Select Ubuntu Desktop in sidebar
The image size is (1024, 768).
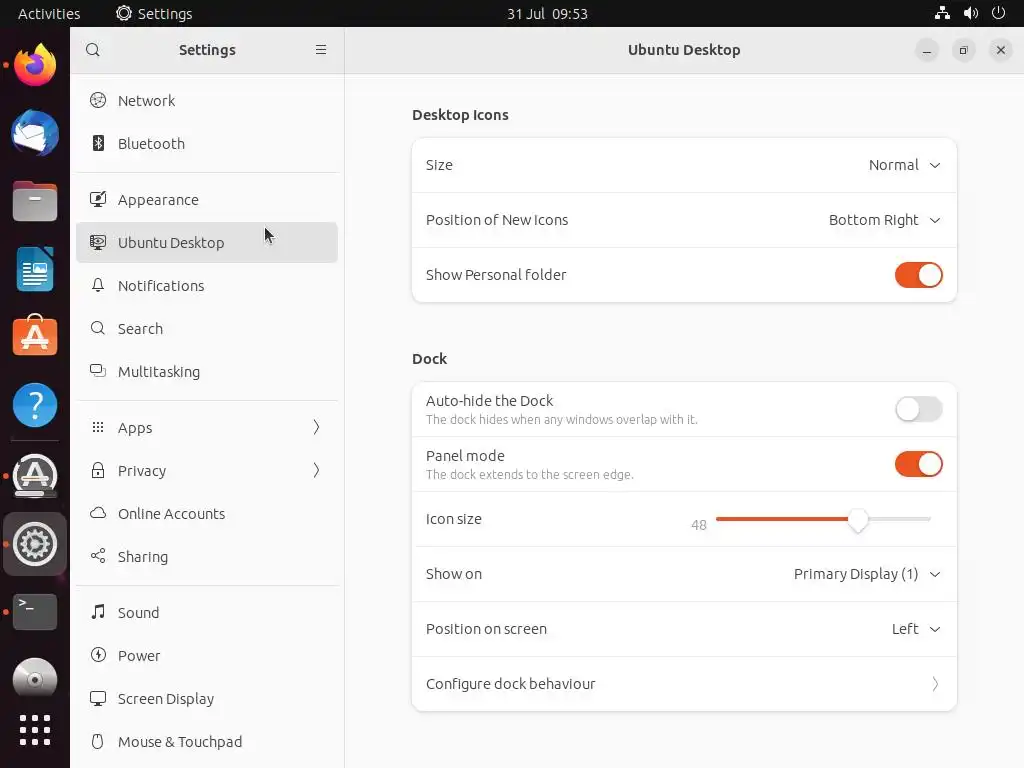tap(206, 242)
